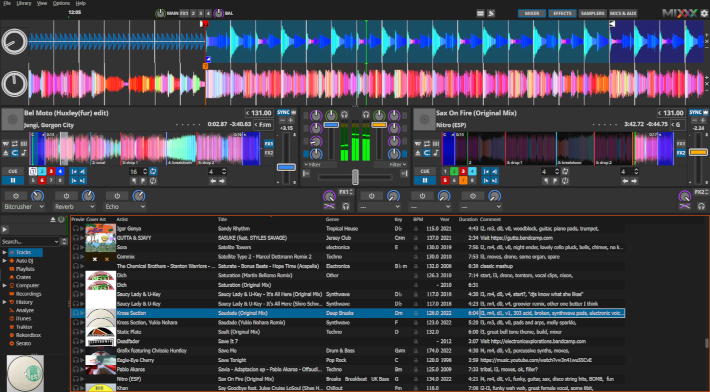The height and width of the screenshot is (392, 710).
Task: Open the Bitcrusher effect dropdown
Action: coord(24,206)
